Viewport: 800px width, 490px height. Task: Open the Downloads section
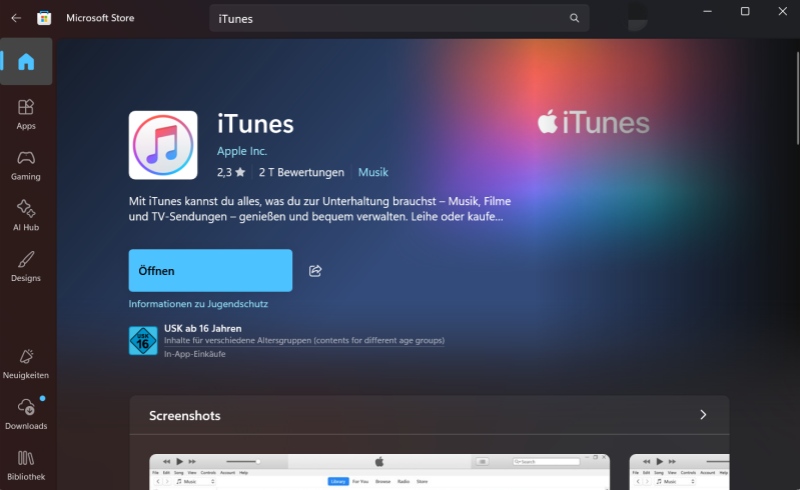click(x=26, y=414)
